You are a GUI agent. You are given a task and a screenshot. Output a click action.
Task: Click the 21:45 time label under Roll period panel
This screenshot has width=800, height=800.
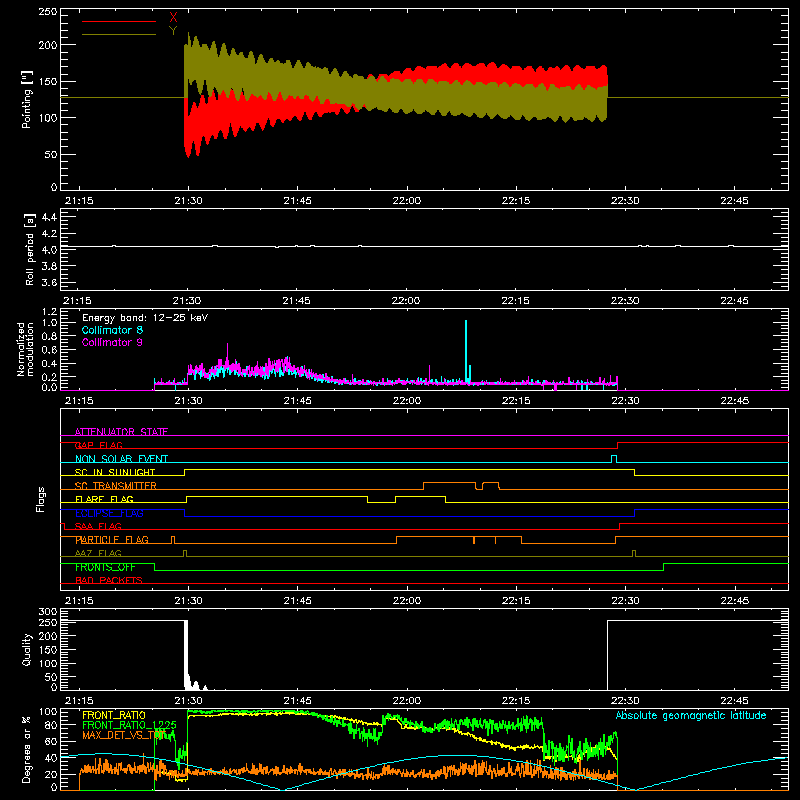click(297, 301)
